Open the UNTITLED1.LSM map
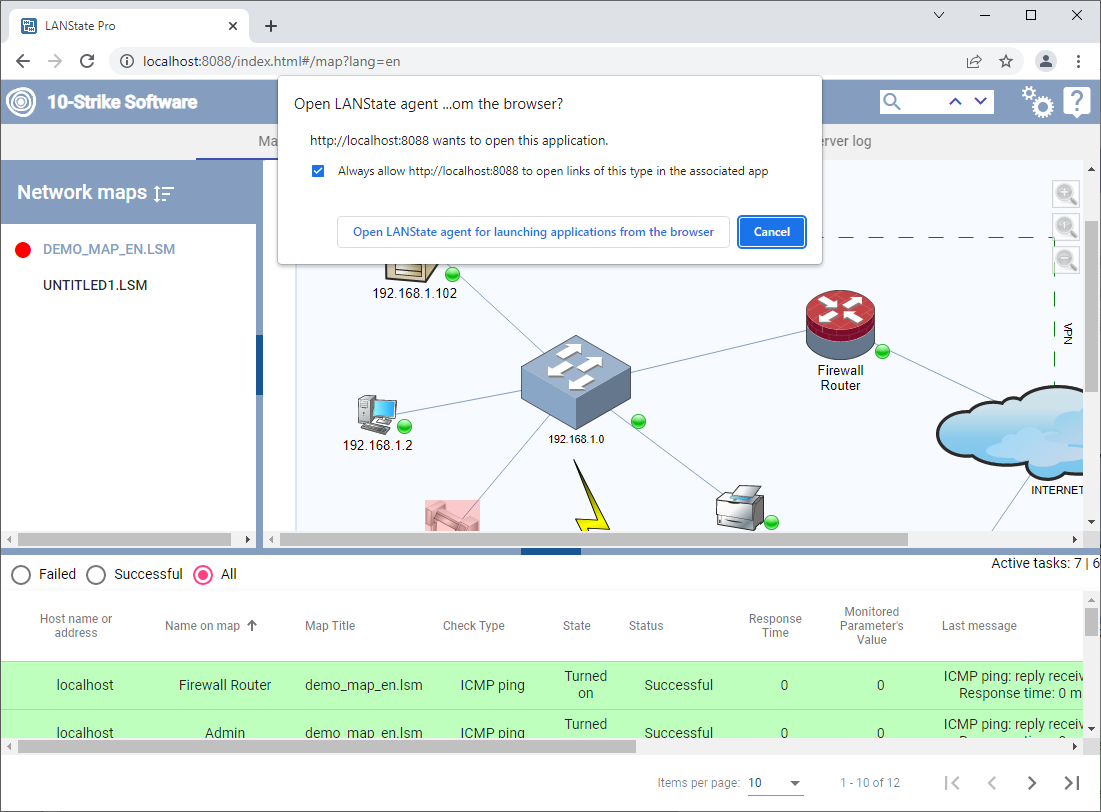 95,285
